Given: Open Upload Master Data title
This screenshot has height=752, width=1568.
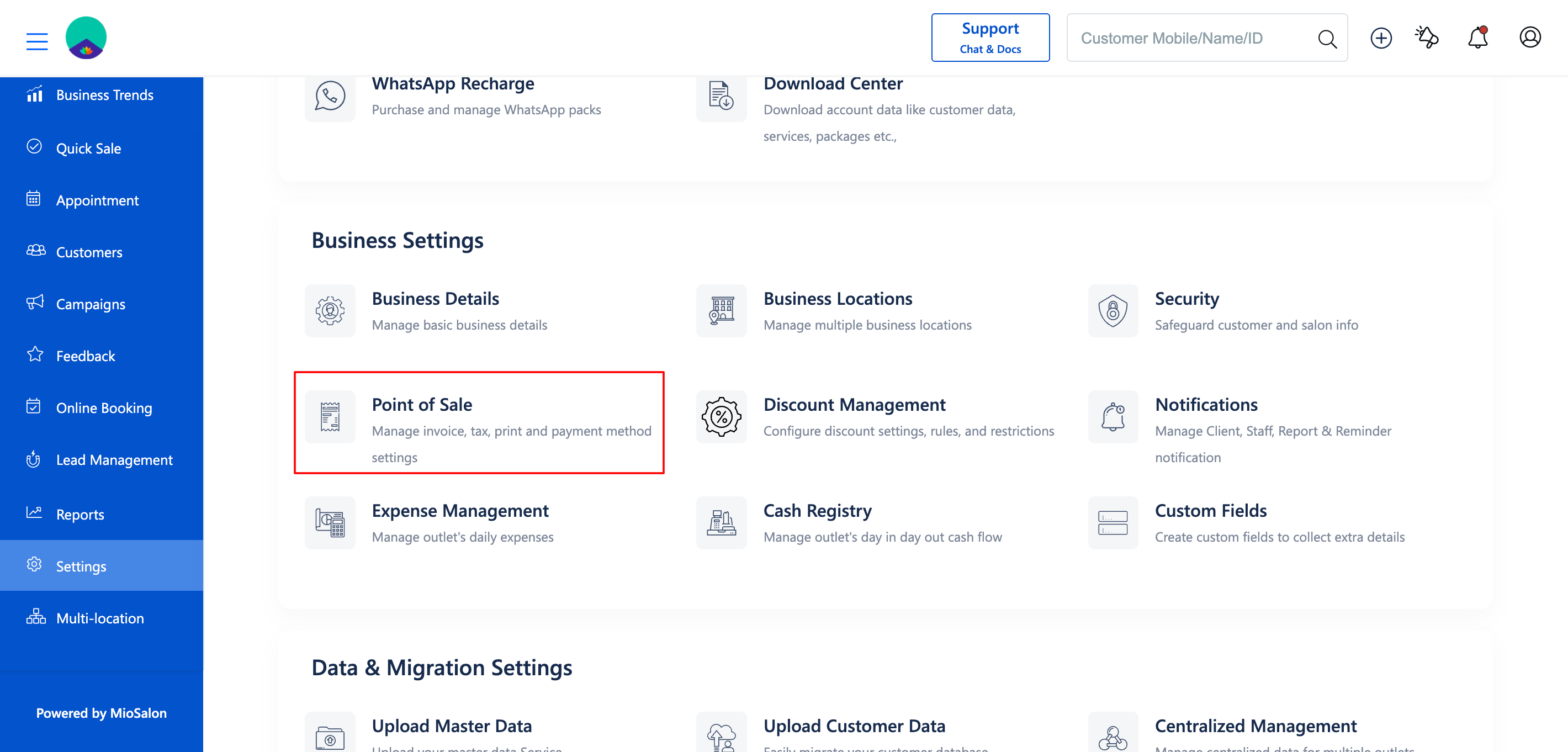Looking at the screenshot, I should coord(452,726).
